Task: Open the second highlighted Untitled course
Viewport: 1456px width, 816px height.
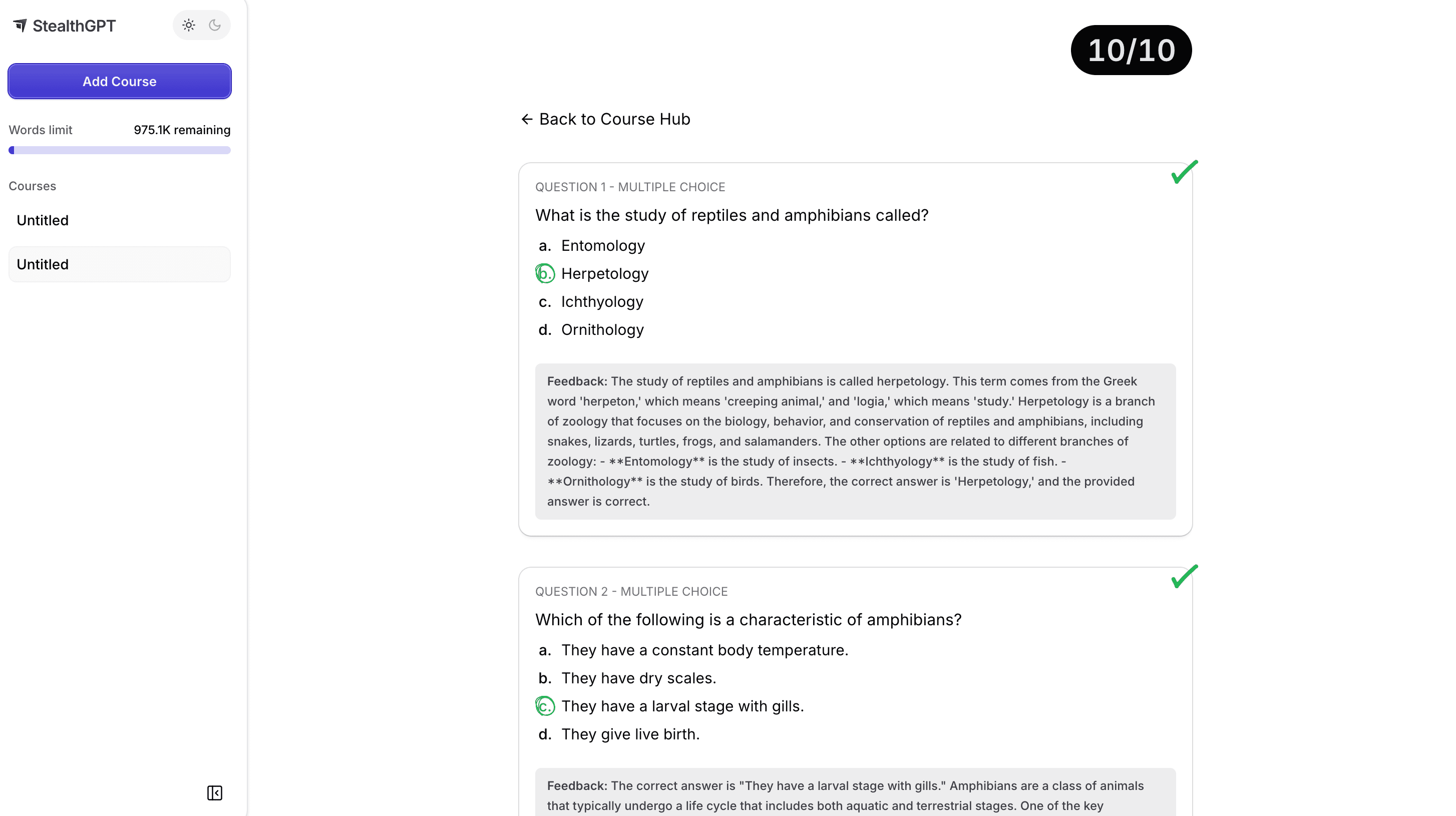Action: (x=43, y=264)
